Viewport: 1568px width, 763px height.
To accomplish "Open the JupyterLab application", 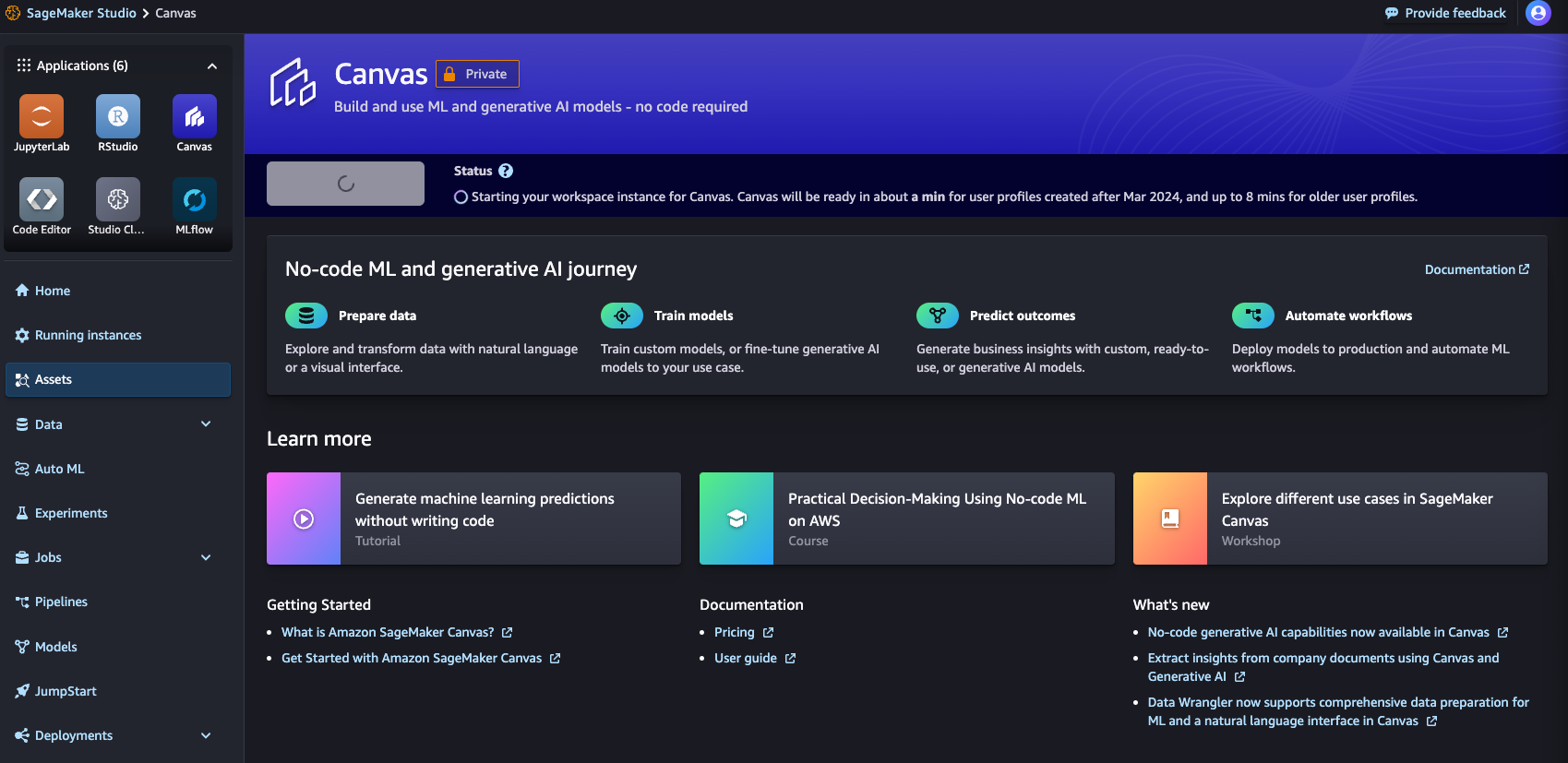I will click(42, 116).
